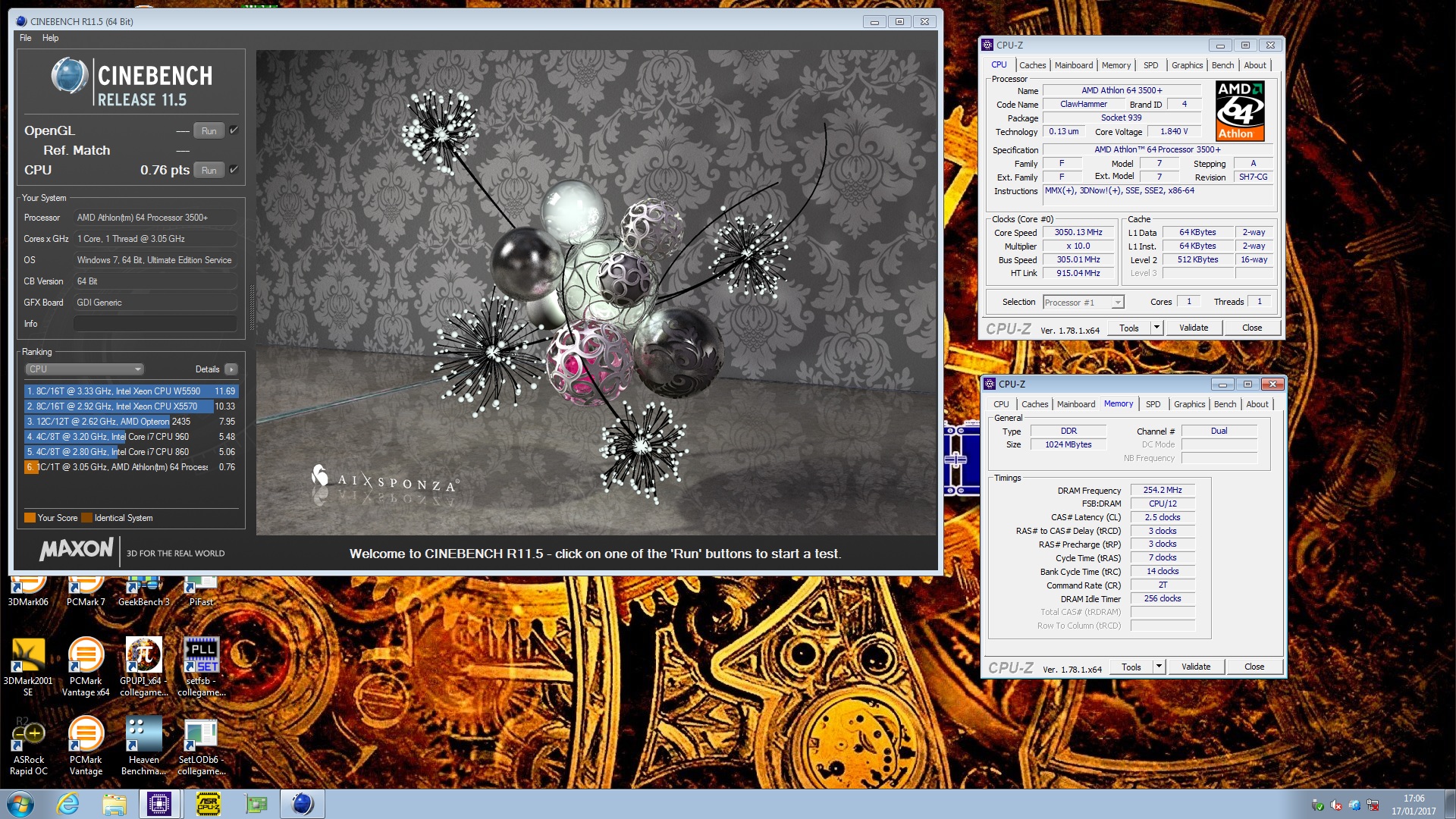Open the PCMark Vantage (non-x64) shortcut
The width and height of the screenshot is (1456, 819).
[x=86, y=745]
